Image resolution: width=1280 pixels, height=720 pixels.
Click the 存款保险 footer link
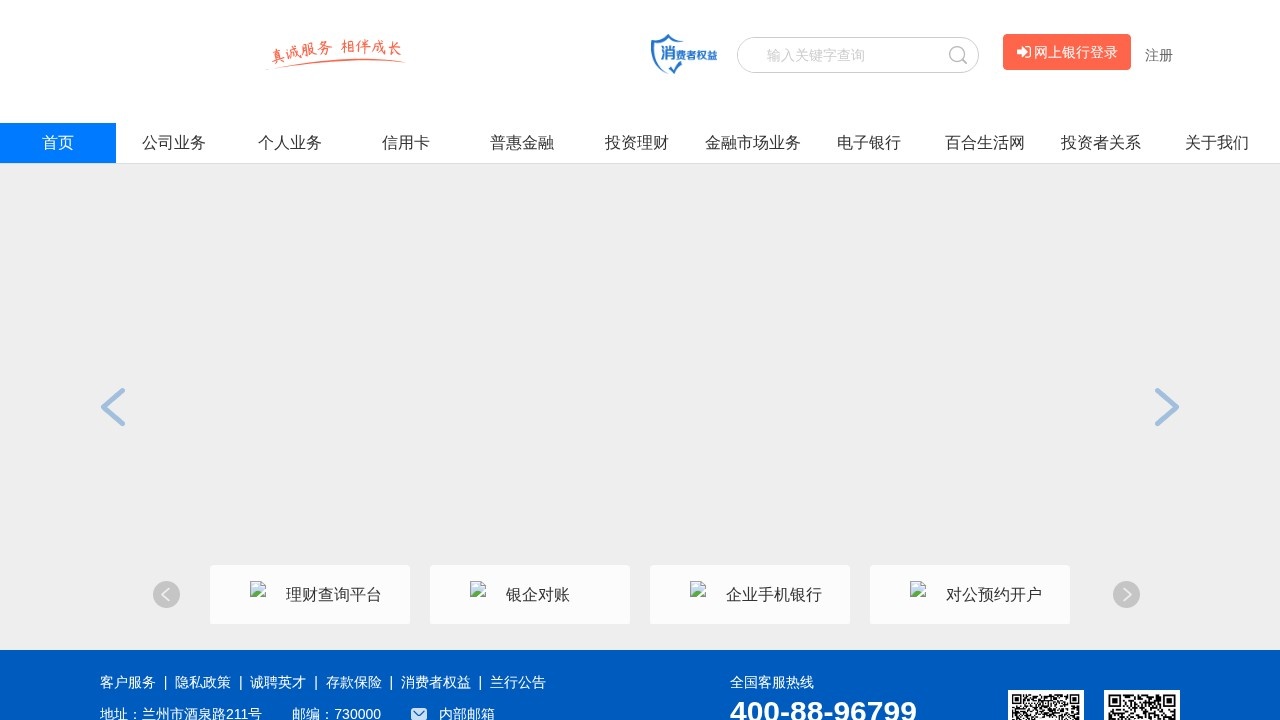pos(354,682)
